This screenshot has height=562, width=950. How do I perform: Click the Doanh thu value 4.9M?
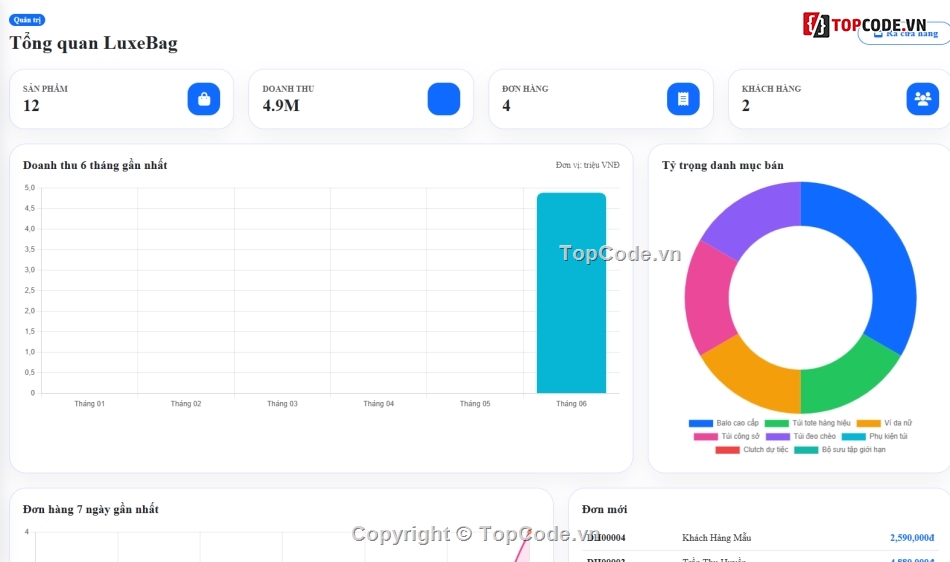[x=281, y=105]
